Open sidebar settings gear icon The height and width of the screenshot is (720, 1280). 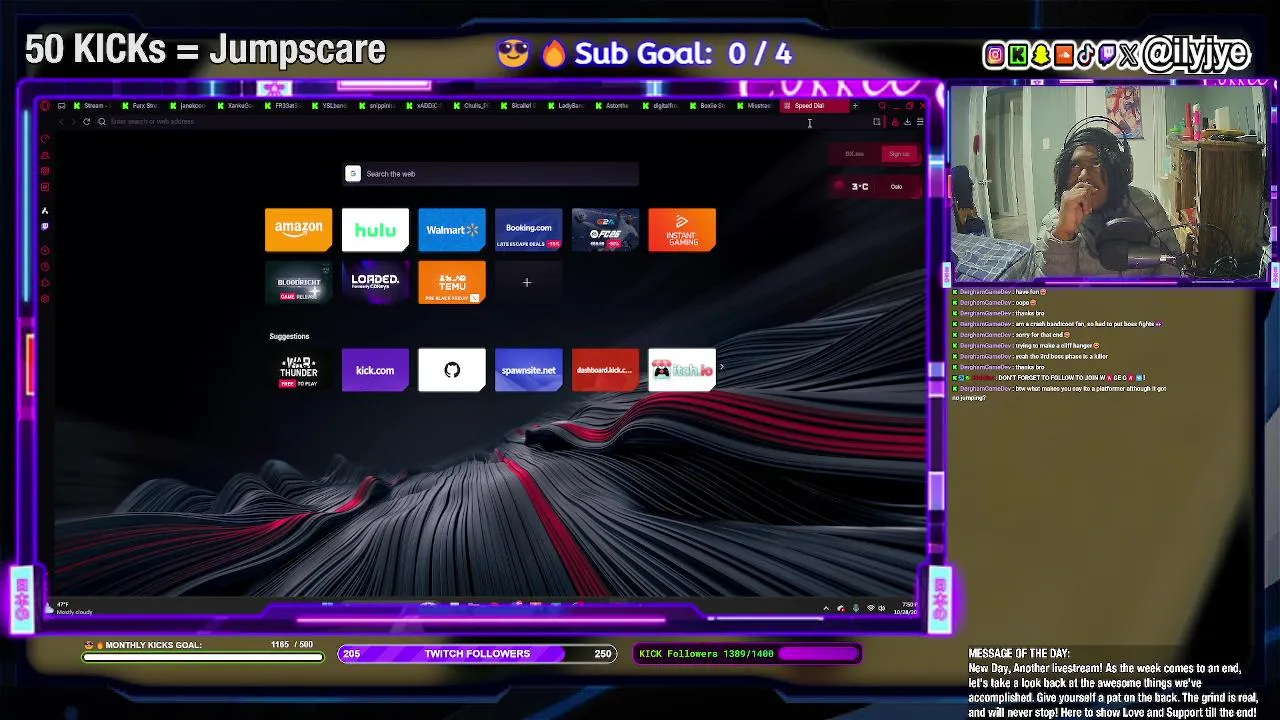click(45, 298)
